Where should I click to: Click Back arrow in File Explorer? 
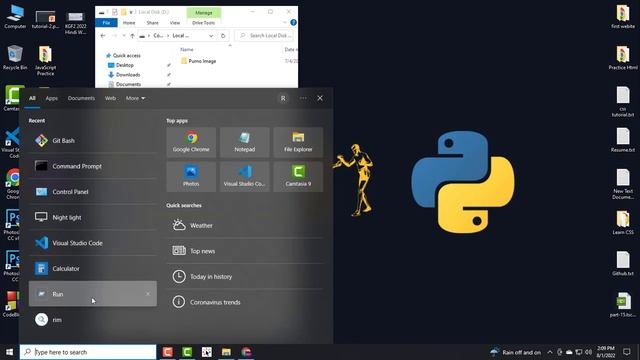(x=103, y=36)
